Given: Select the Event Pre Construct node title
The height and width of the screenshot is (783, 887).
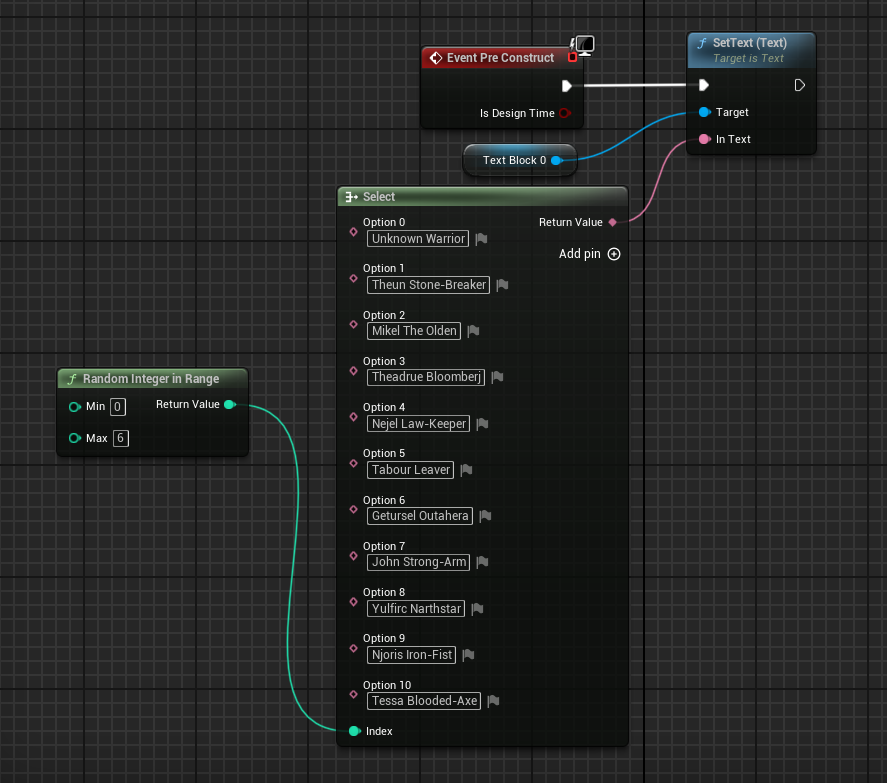Looking at the screenshot, I should pos(500,58).
